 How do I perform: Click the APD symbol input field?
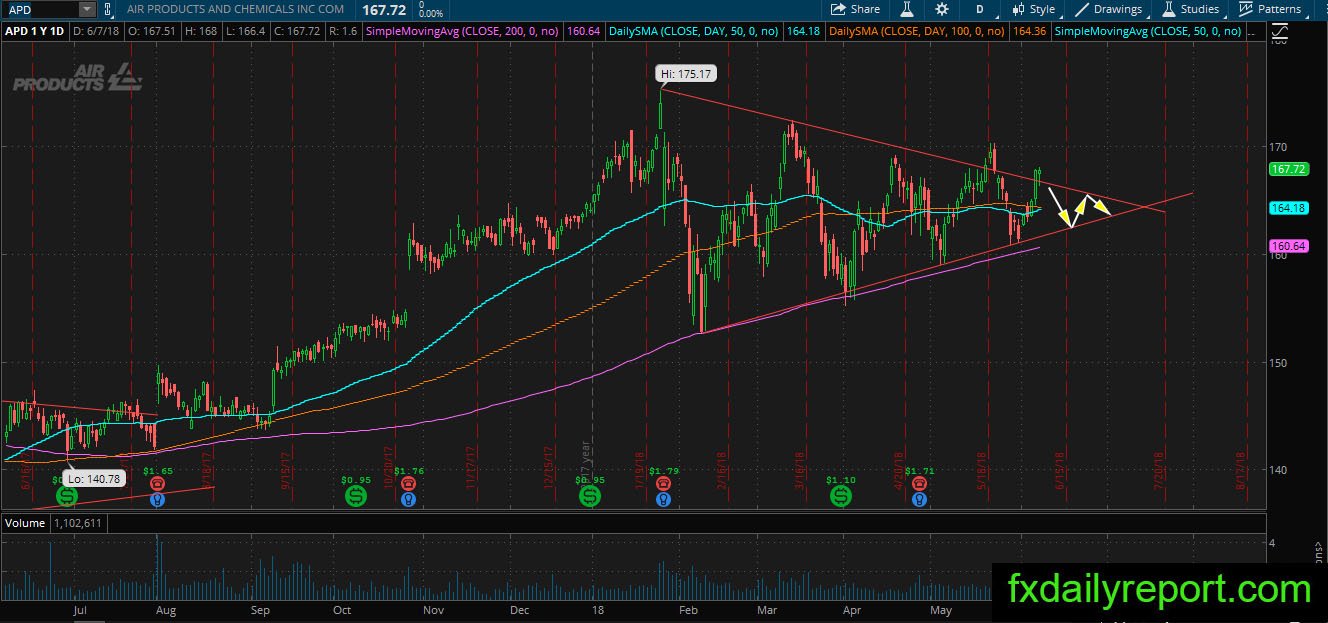click(x=40, y=9)
